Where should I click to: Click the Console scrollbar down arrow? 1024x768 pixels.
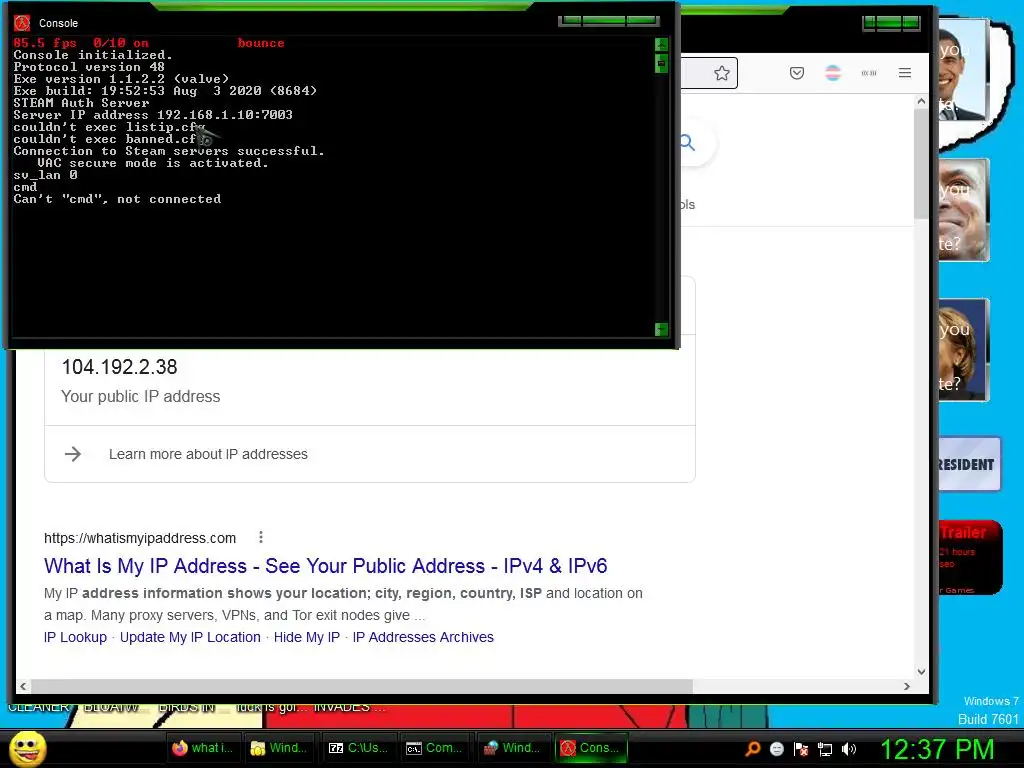point(661,329)
